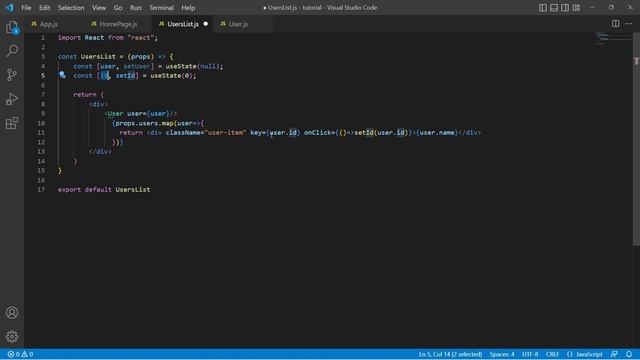Viewport: 640px width, 360px height.
Task: Click the vertical editor scrollbar
Action: (x=636, y=139)
